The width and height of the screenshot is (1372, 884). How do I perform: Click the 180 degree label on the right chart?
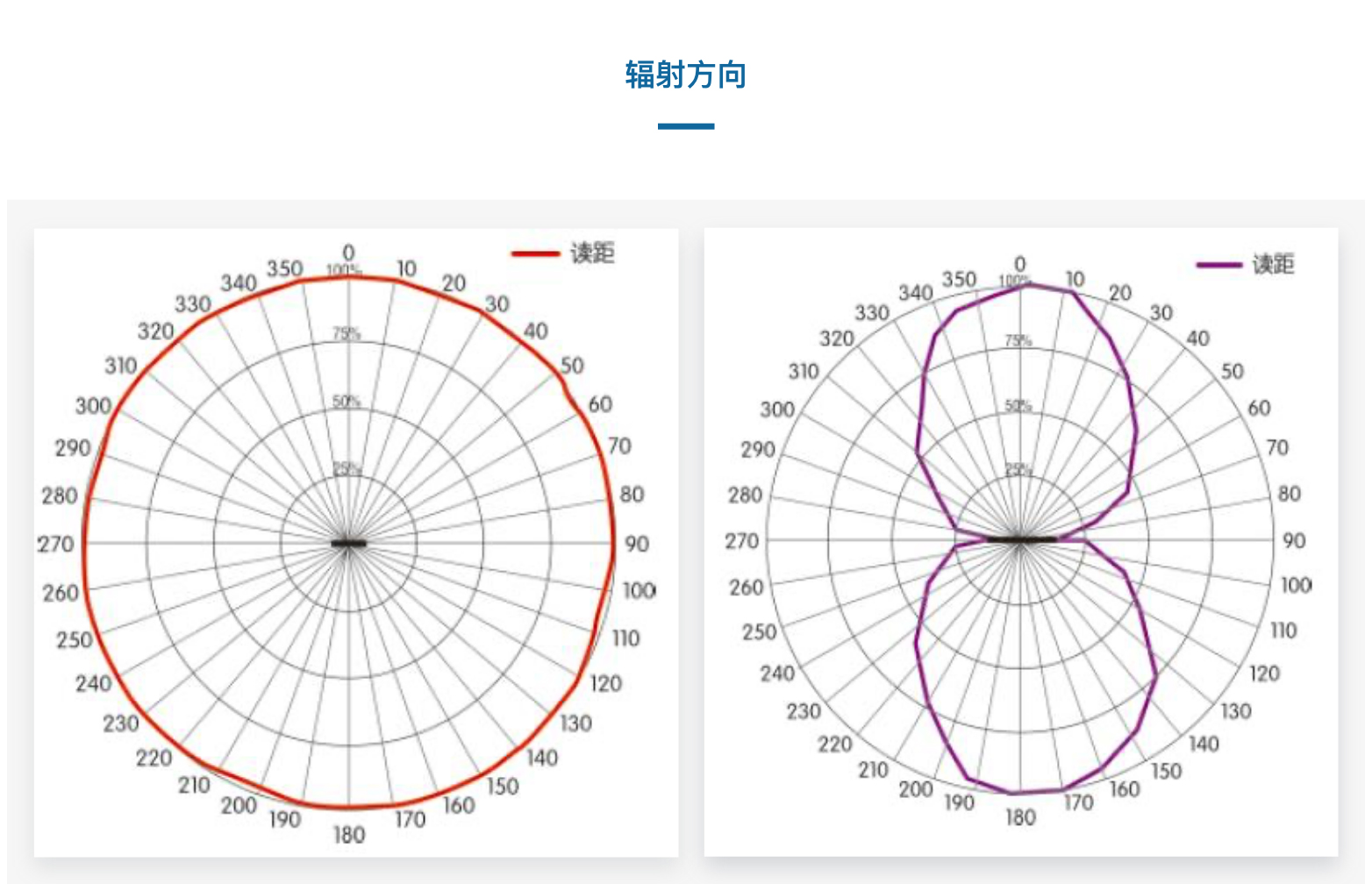(x=1019, y=818)
